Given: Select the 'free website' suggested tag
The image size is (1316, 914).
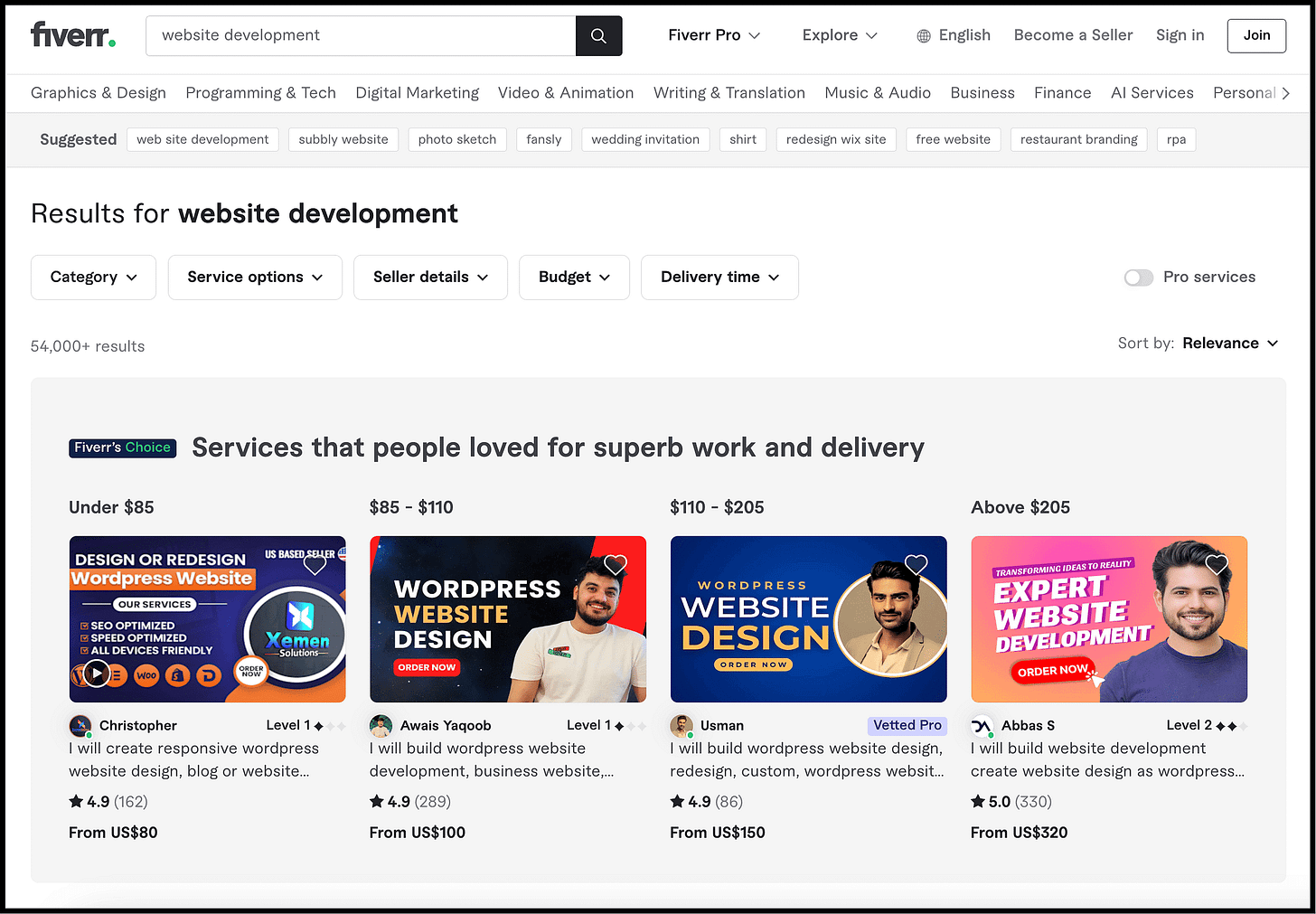Looking at the screenshot, I should point(953,139).
